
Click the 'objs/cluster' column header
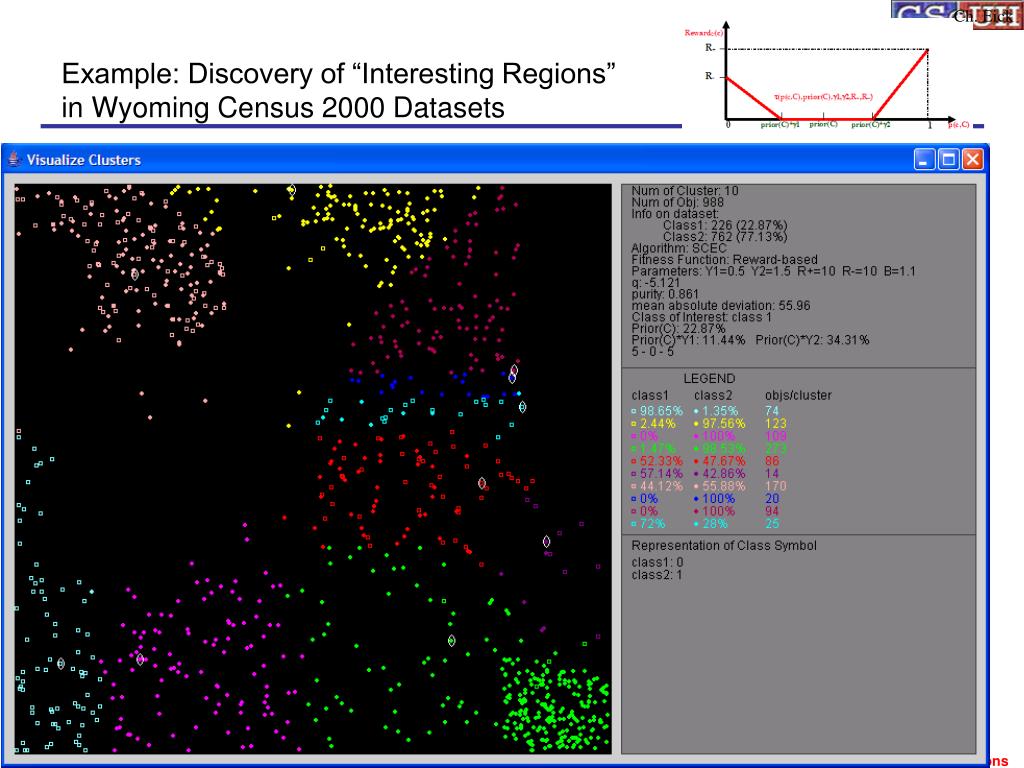tap(798, 396)
